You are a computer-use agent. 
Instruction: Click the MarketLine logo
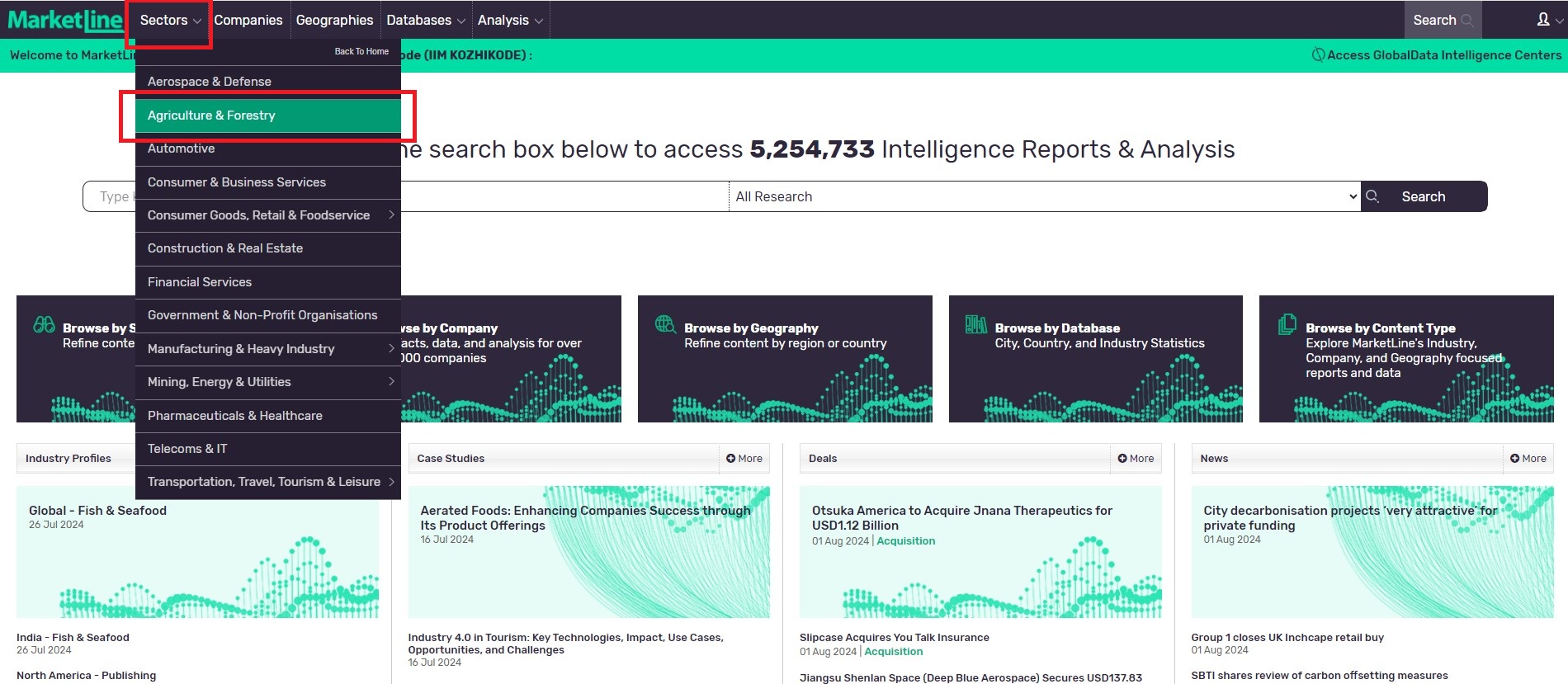[64, 20]
